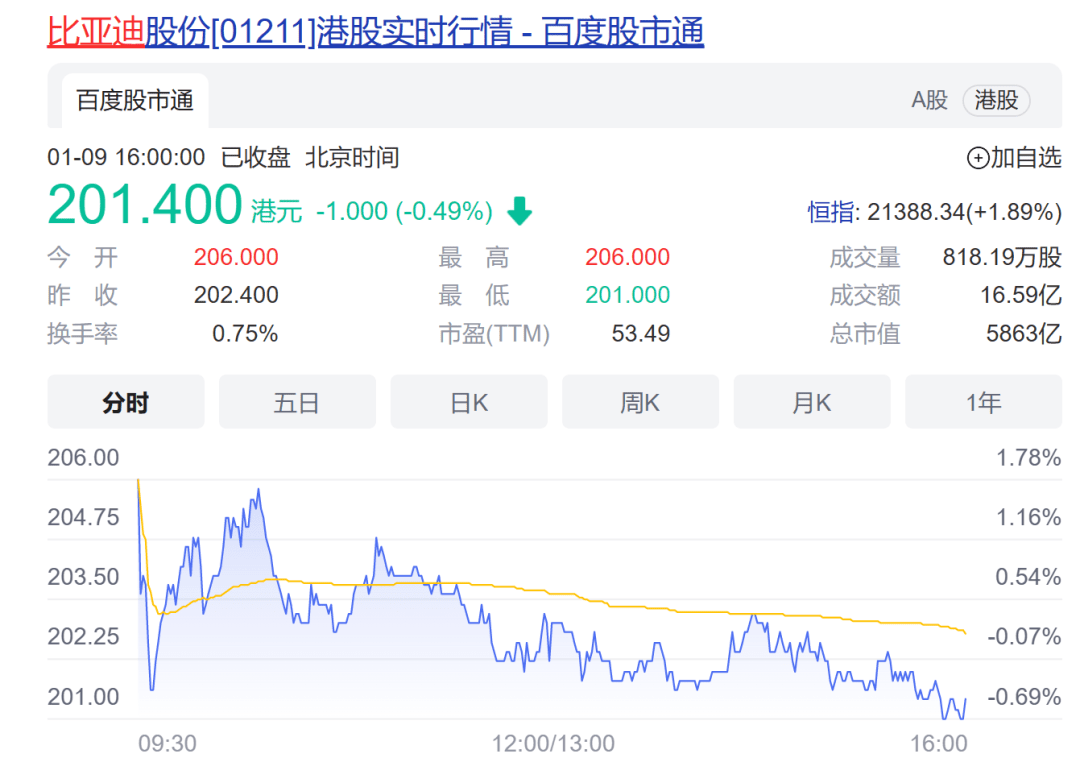Click the -0.07% percent axis label

1024,636
